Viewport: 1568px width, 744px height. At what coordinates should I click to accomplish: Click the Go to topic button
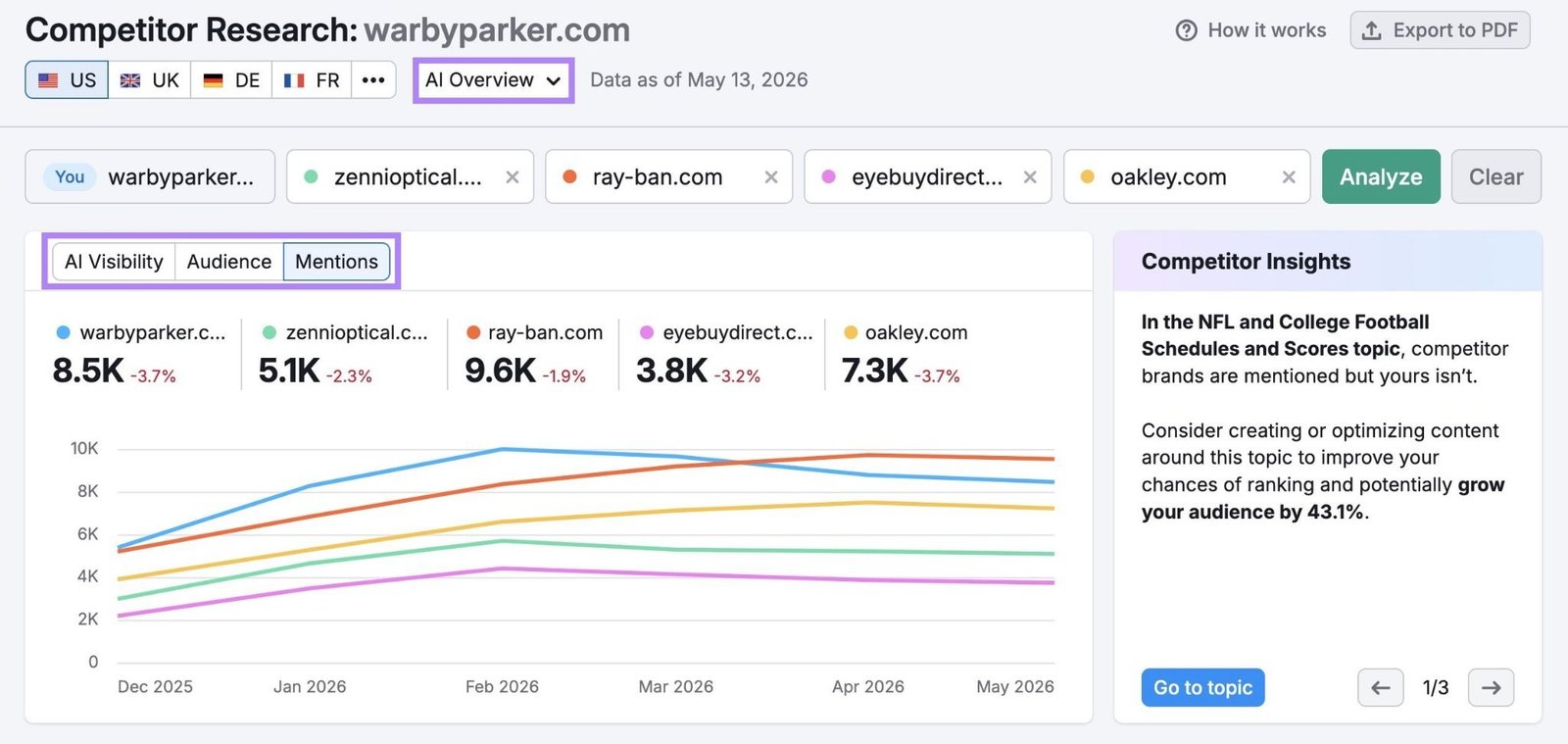(1202, 688)
